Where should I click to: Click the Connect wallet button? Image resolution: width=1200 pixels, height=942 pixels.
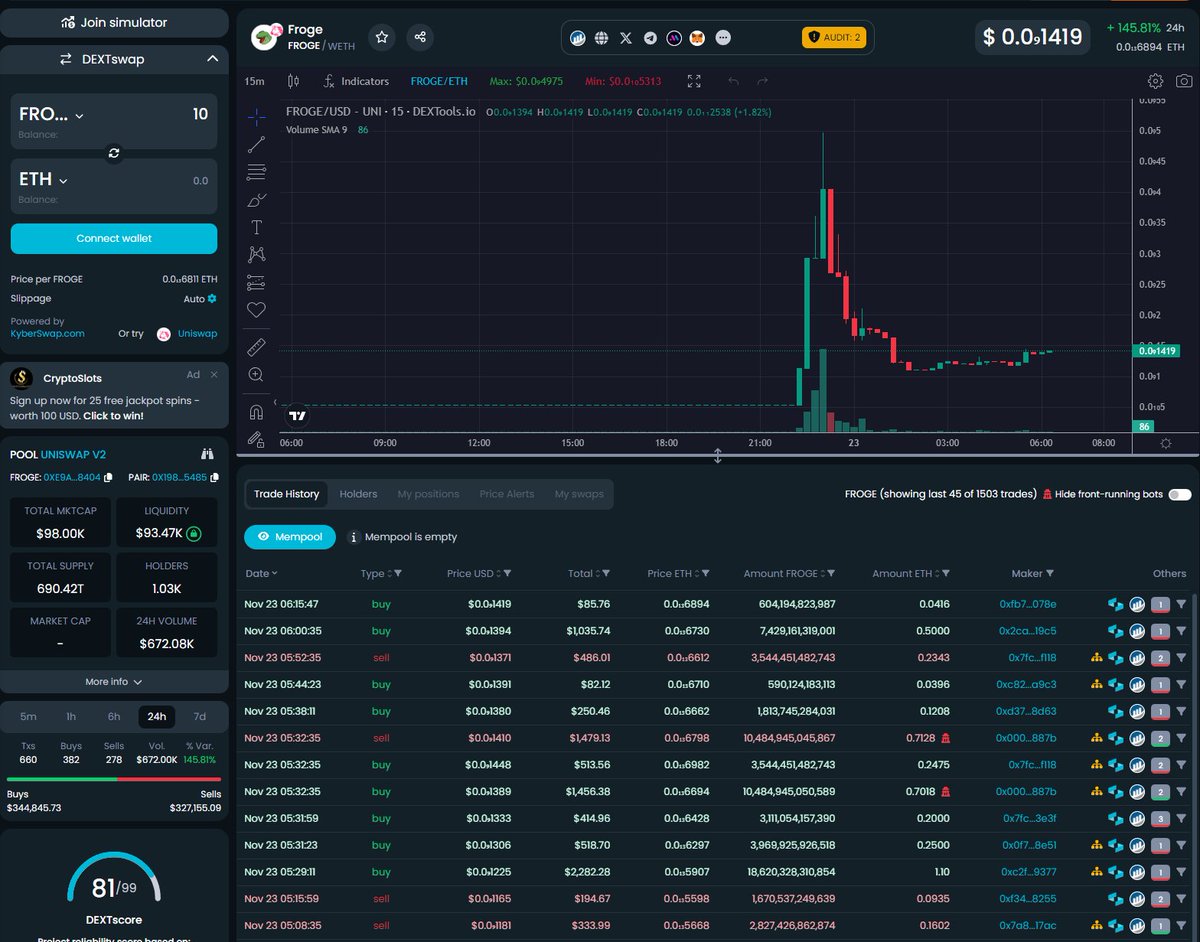pos(114,239)
